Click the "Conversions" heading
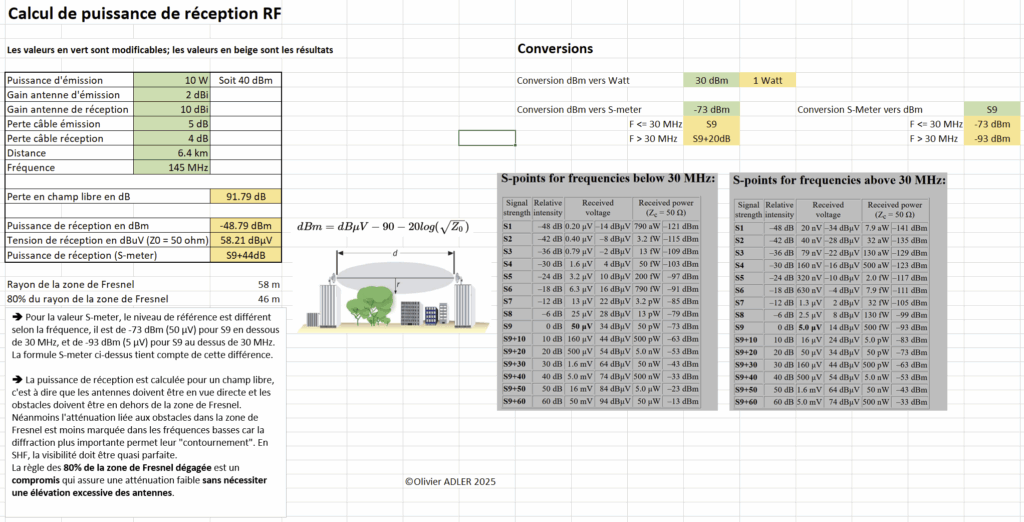 coord(555,48)
